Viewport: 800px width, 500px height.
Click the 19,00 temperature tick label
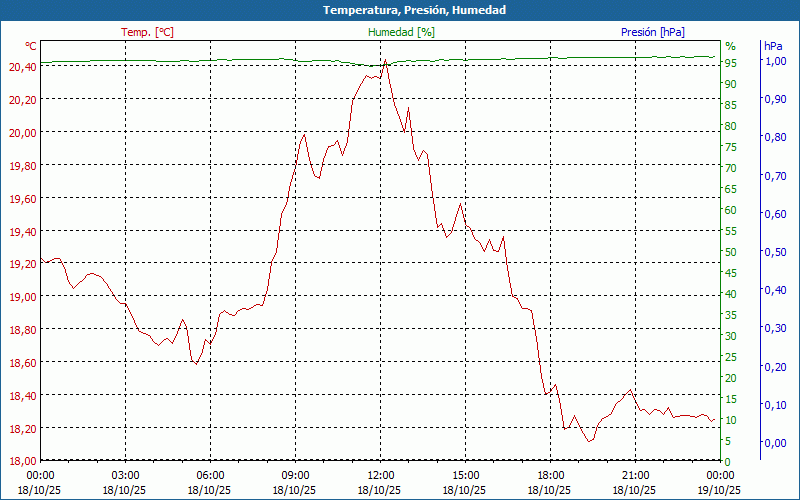pos(22,297)
